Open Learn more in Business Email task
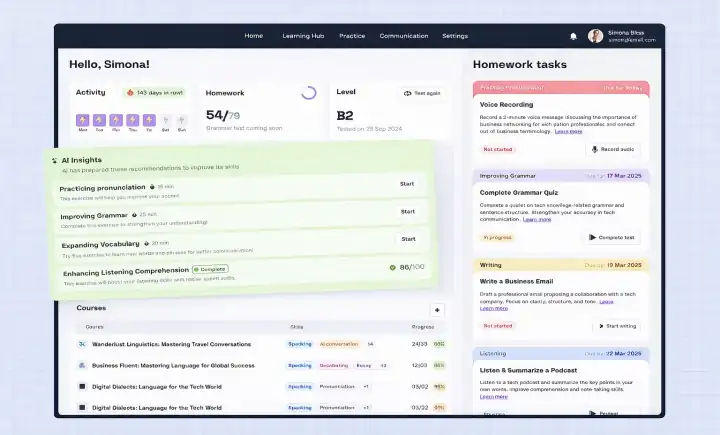Viewport: 720px width, 435px height. click(x=494, y=309)
